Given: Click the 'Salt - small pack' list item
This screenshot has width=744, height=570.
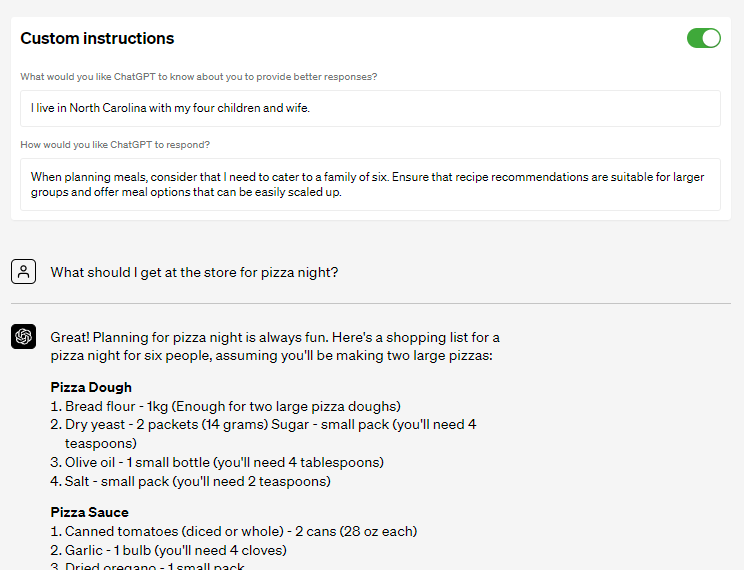Looking at the screenshot, I should click(x=197, y=481).
